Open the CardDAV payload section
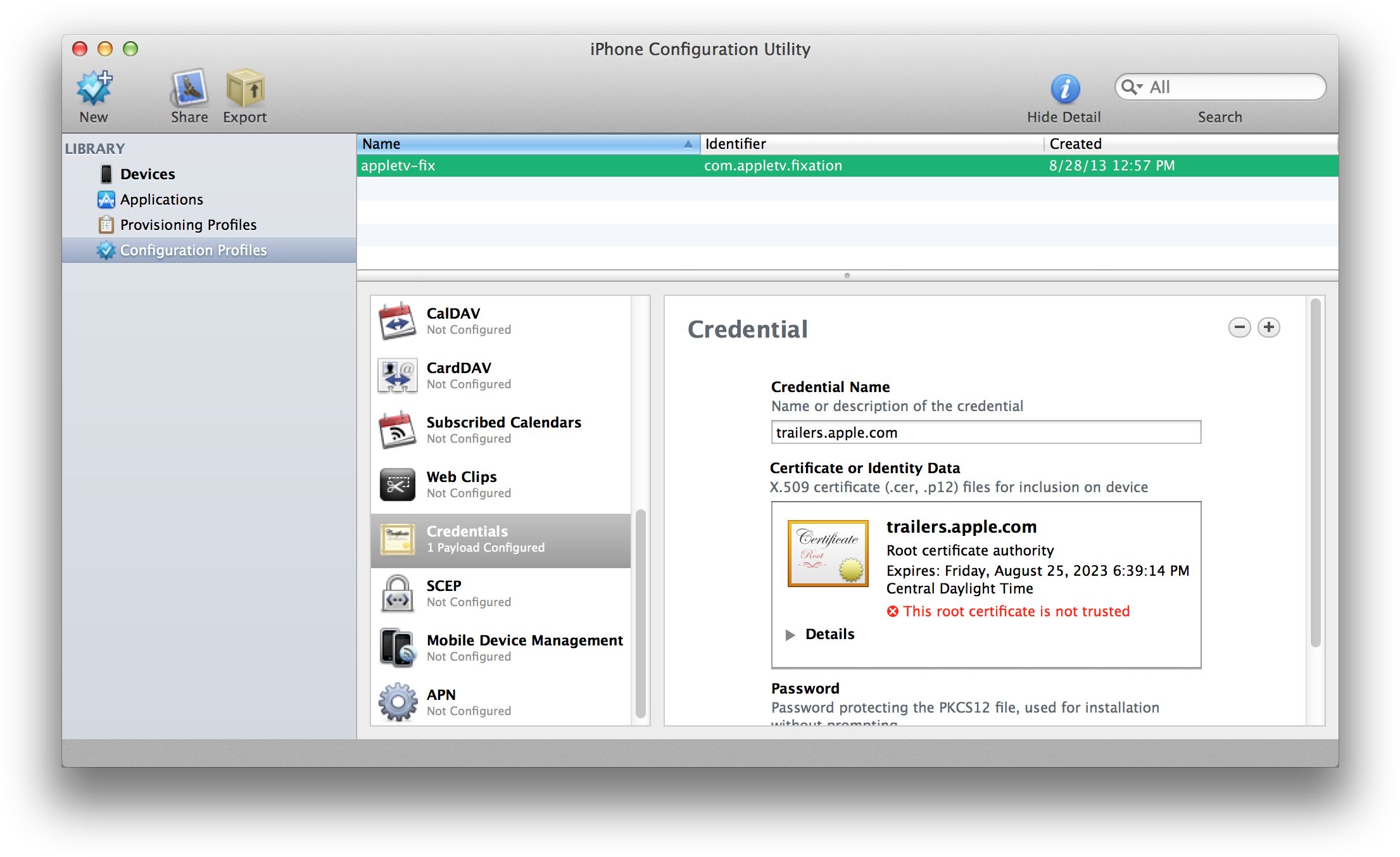 click(501, 376)
